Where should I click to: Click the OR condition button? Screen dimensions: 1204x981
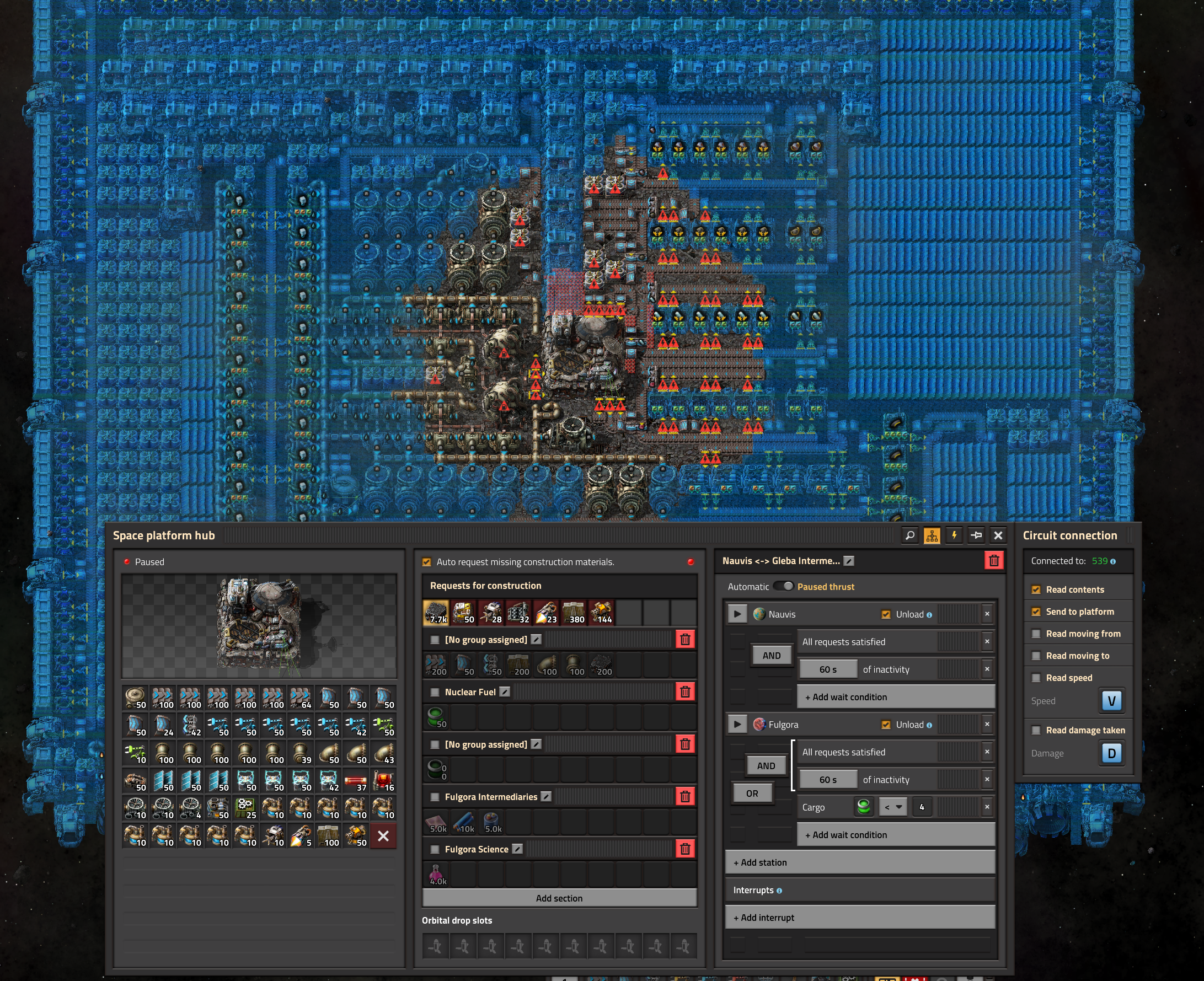tap(752, 794)
